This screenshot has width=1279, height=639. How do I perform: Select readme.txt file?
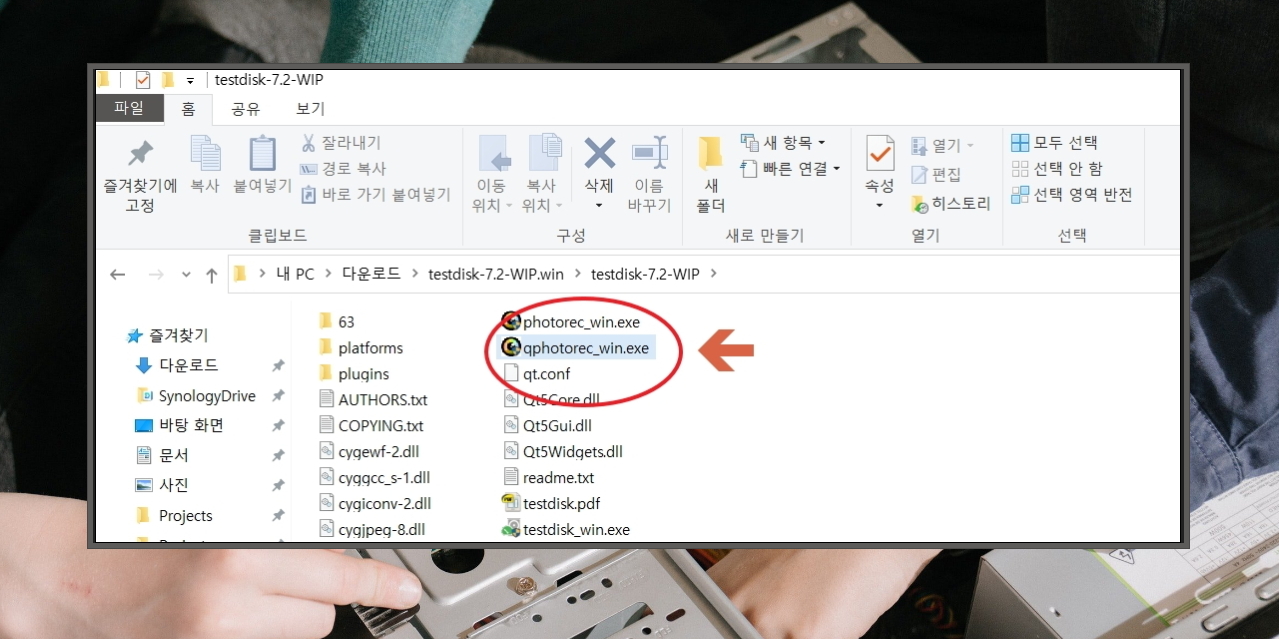click(x=548, y=478)
